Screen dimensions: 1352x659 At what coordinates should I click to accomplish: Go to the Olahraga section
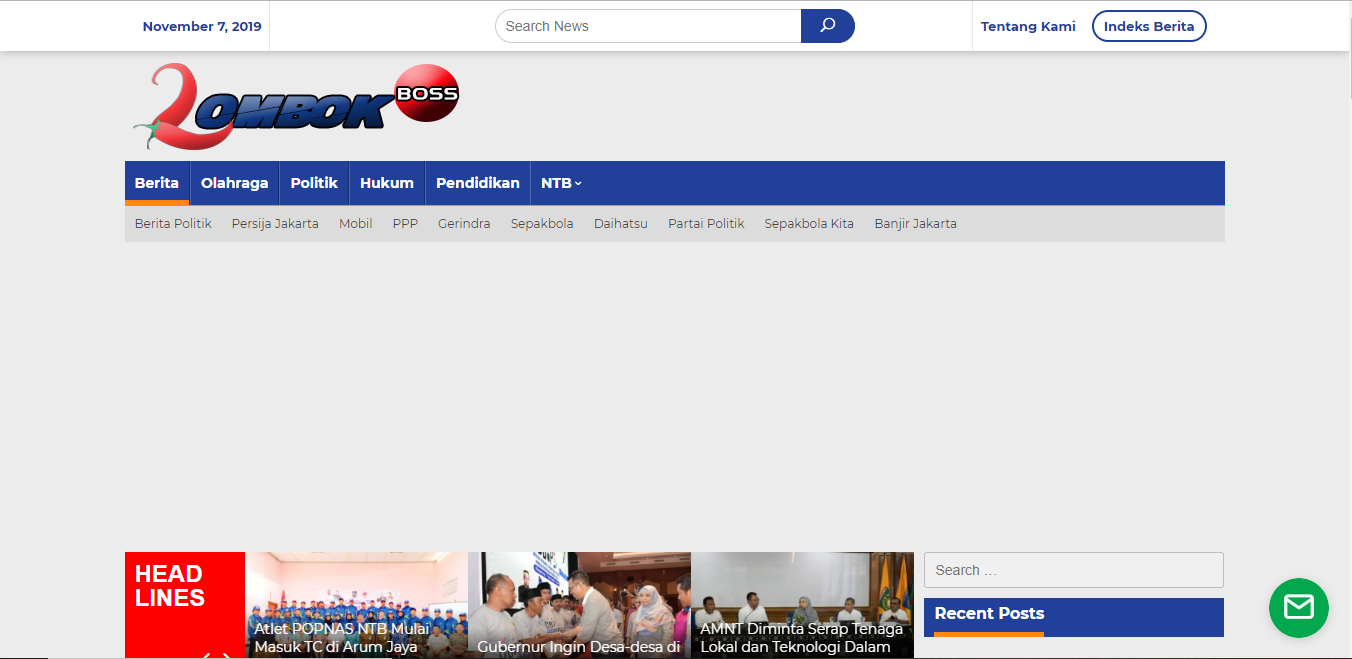235,183
